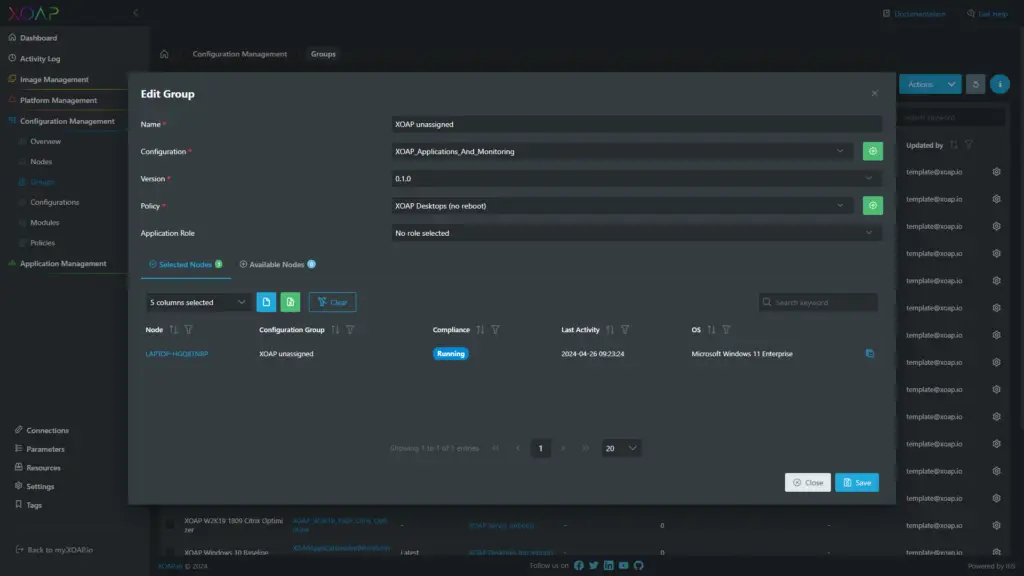
Task: Click the home breadcrumb icon
Action: coord(164,54)
